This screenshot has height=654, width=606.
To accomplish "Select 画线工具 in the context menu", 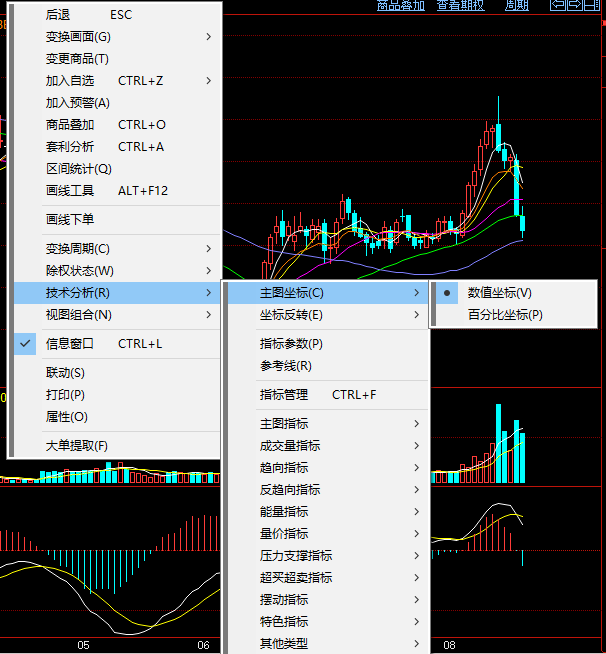I will (x=70, y=191).
